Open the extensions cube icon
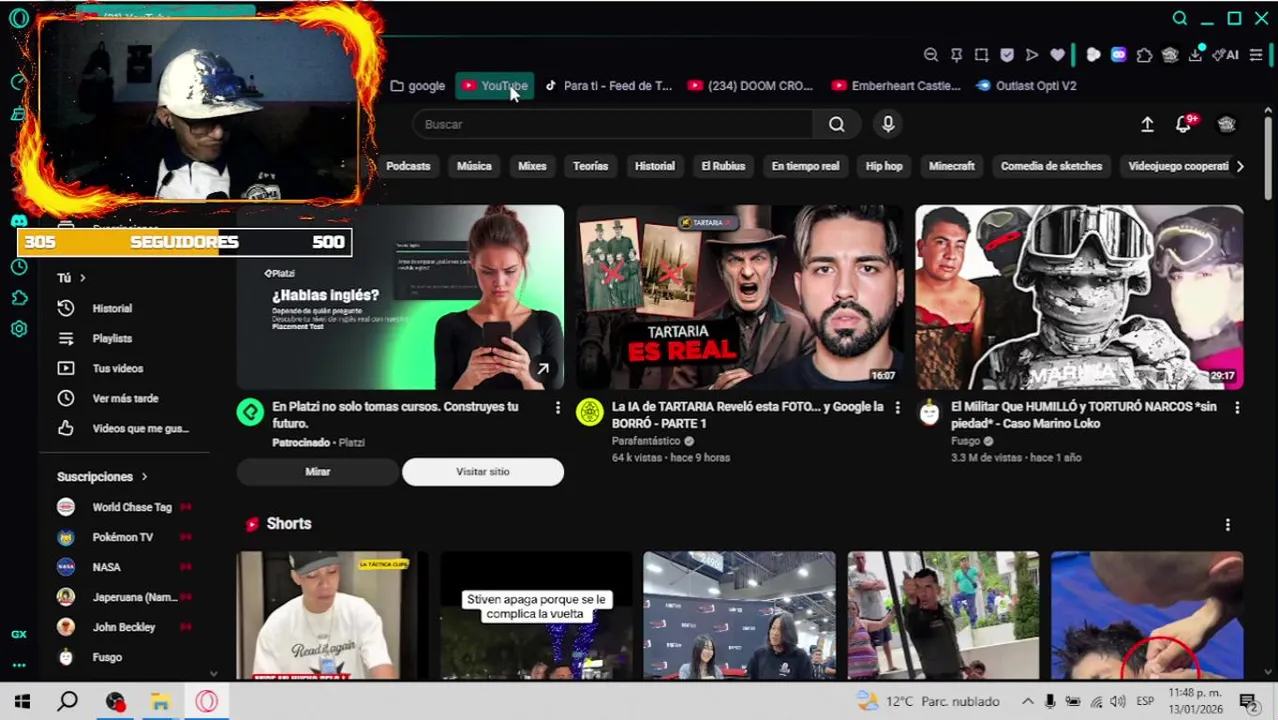This screenshot has width=1278, height=720. pyautogui.click(x=1144, y=55)
